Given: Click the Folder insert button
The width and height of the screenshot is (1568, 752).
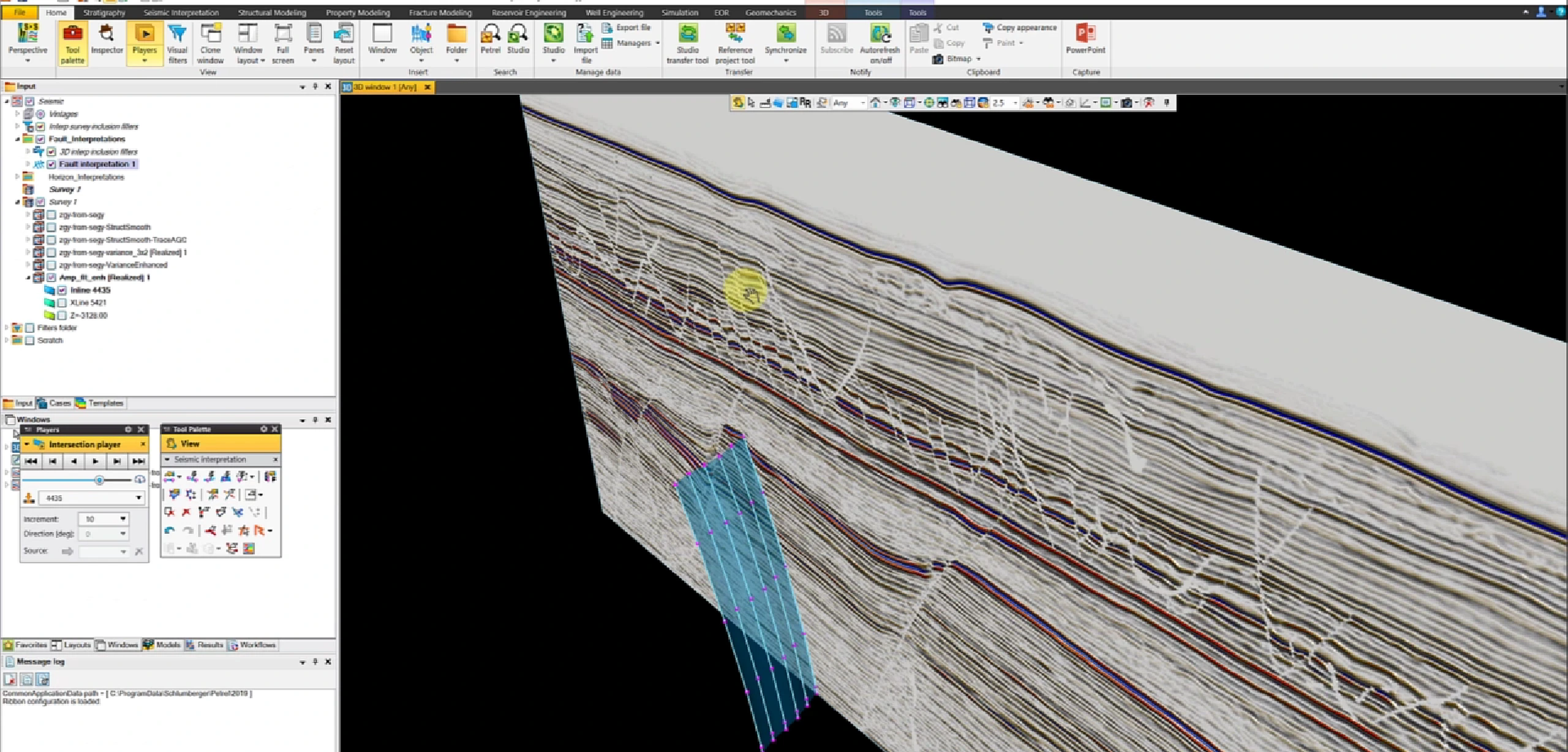Looking at the screenshot, I should (x=456, y=43).
